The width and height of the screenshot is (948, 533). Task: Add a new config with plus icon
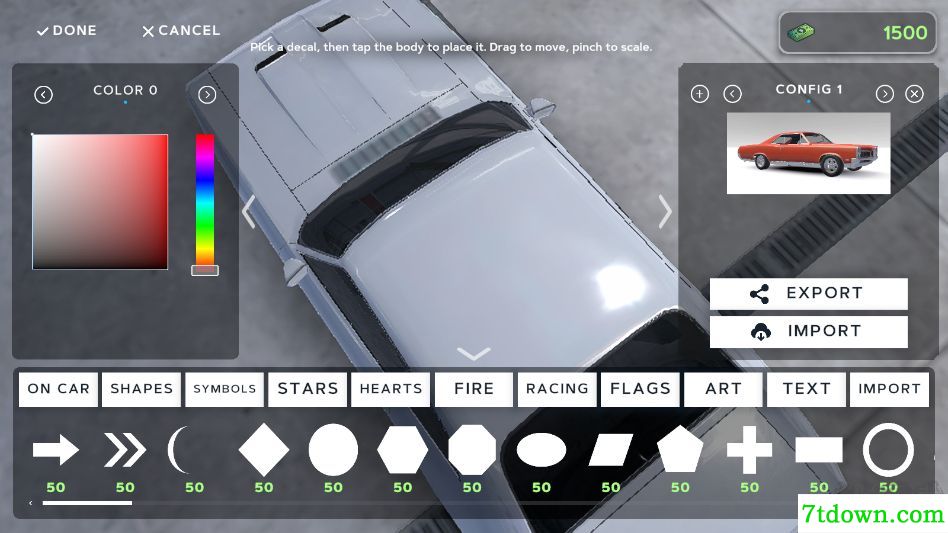click(700, 94)
